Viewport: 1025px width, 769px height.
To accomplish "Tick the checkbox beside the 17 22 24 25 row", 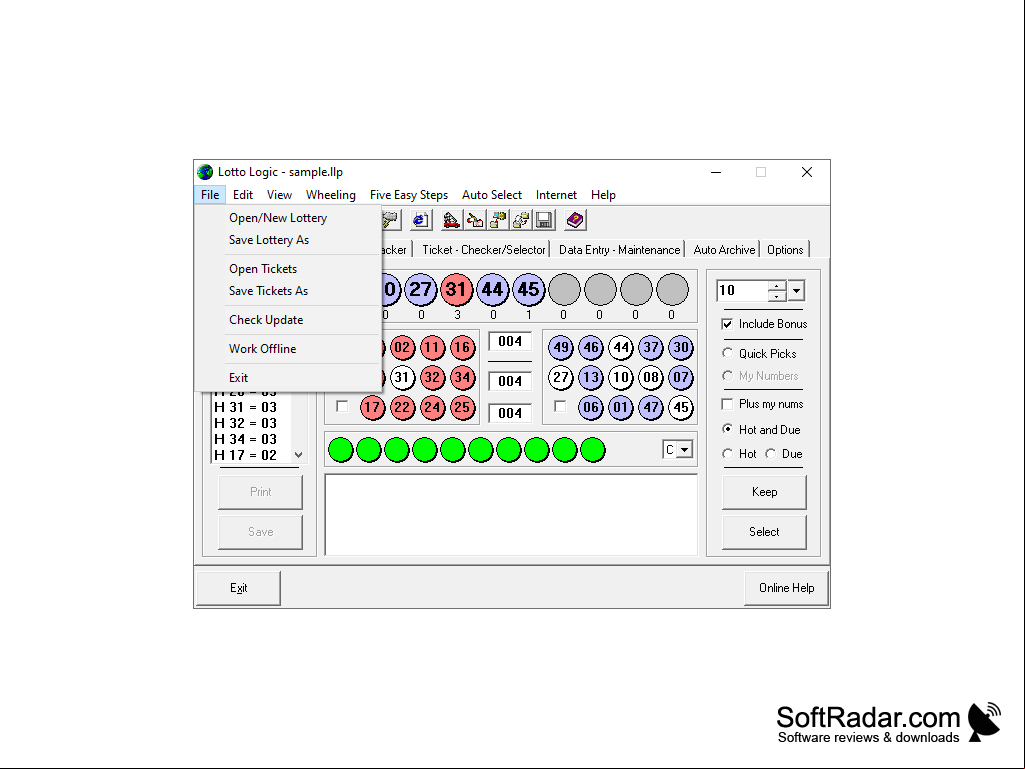I will 342,406.
